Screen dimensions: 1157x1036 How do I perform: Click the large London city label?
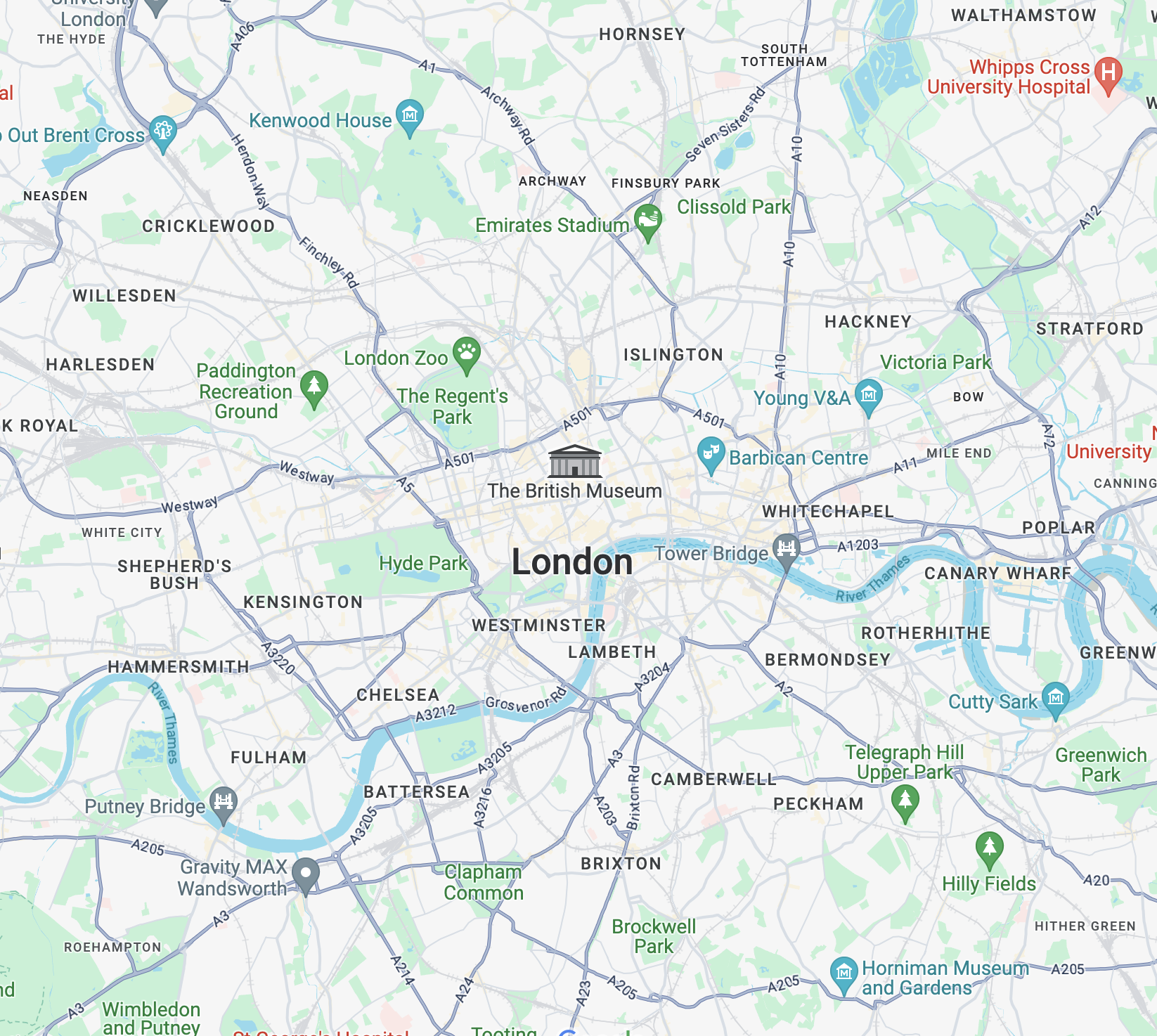point(572,562)
